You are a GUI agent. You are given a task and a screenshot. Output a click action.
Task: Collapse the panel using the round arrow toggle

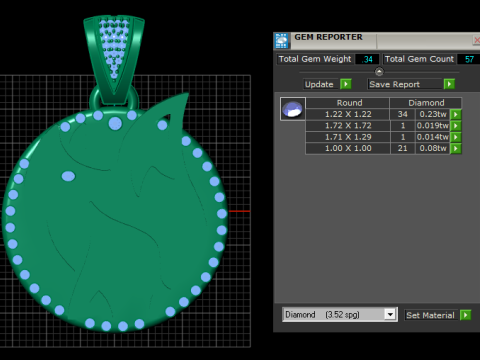pos(379,72)
